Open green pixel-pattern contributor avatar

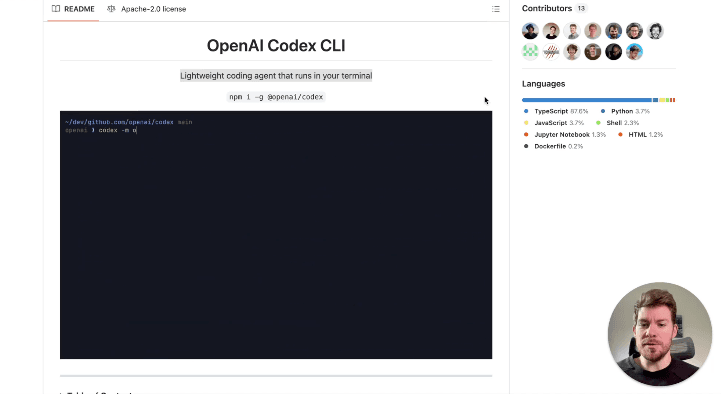[530, 51]
